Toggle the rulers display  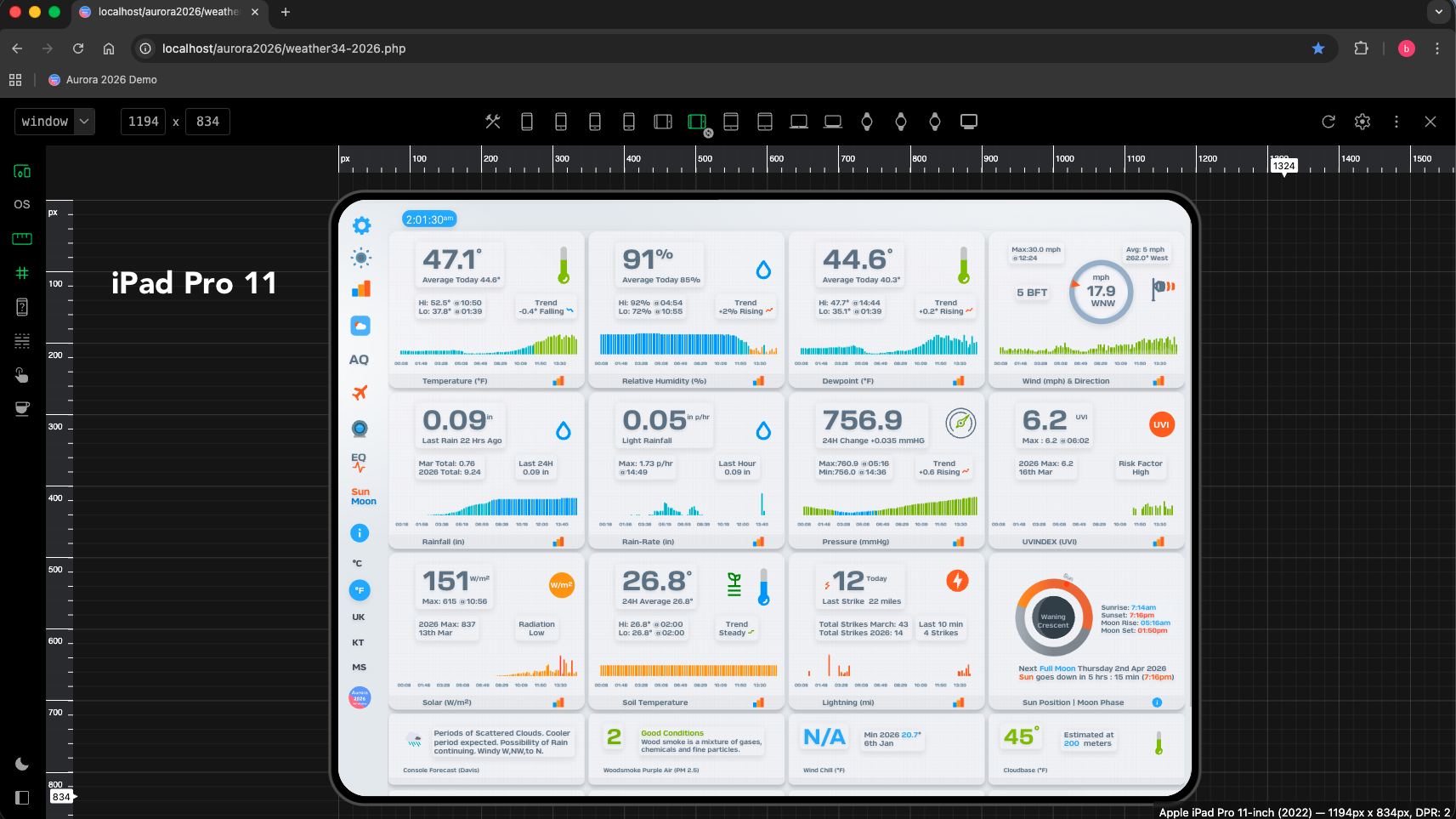tap(22, 239)
